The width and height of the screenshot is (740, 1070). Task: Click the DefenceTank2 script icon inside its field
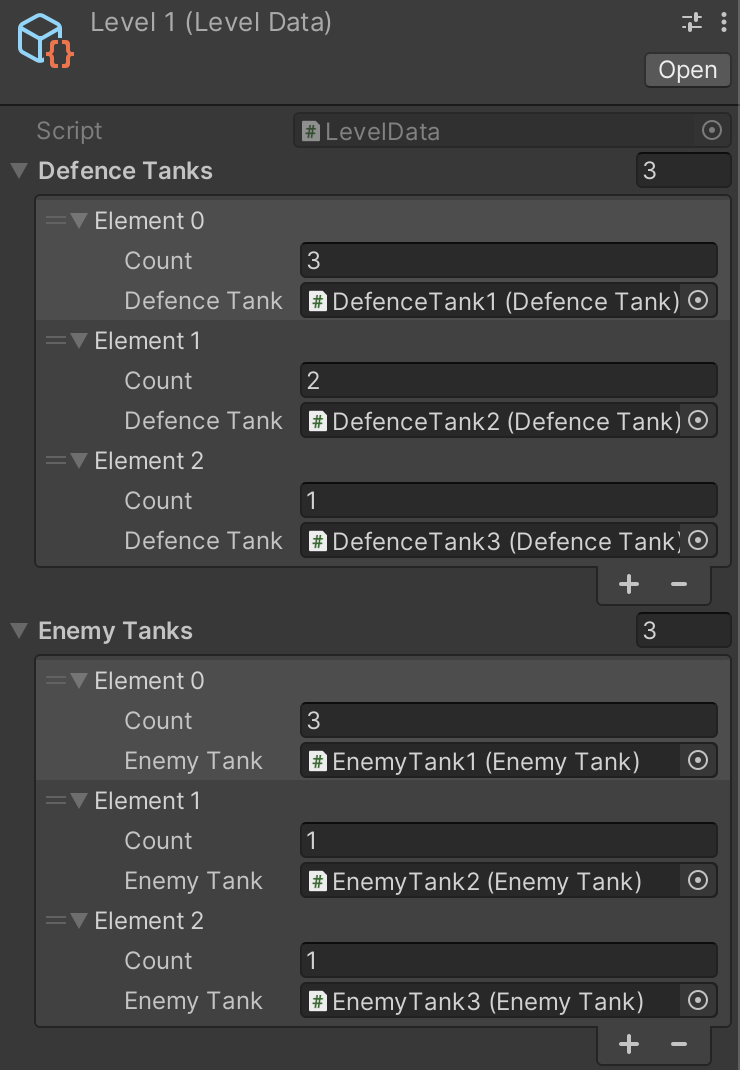click(x=315, y=420)
